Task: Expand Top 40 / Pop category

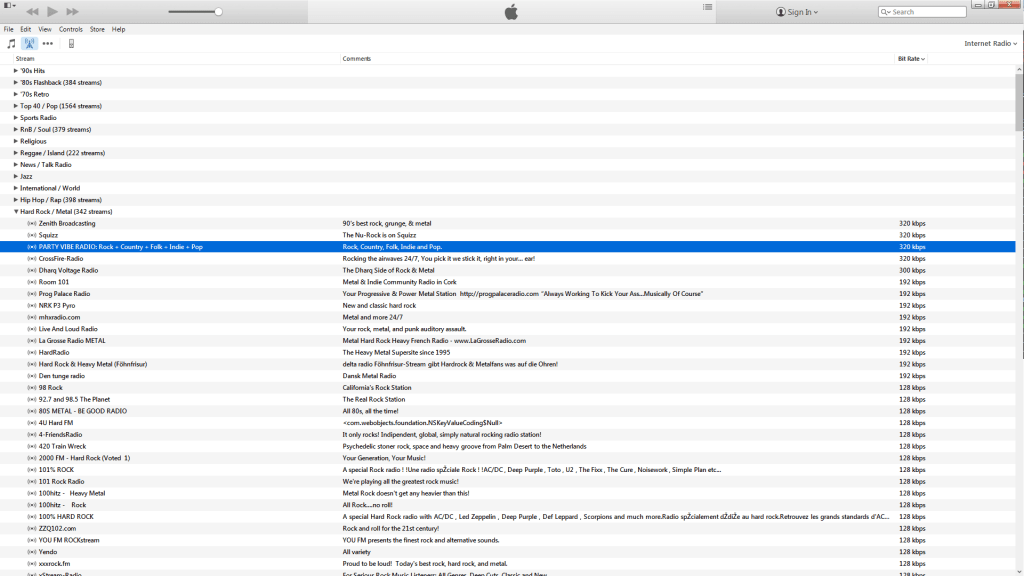Action: point(16,106)
